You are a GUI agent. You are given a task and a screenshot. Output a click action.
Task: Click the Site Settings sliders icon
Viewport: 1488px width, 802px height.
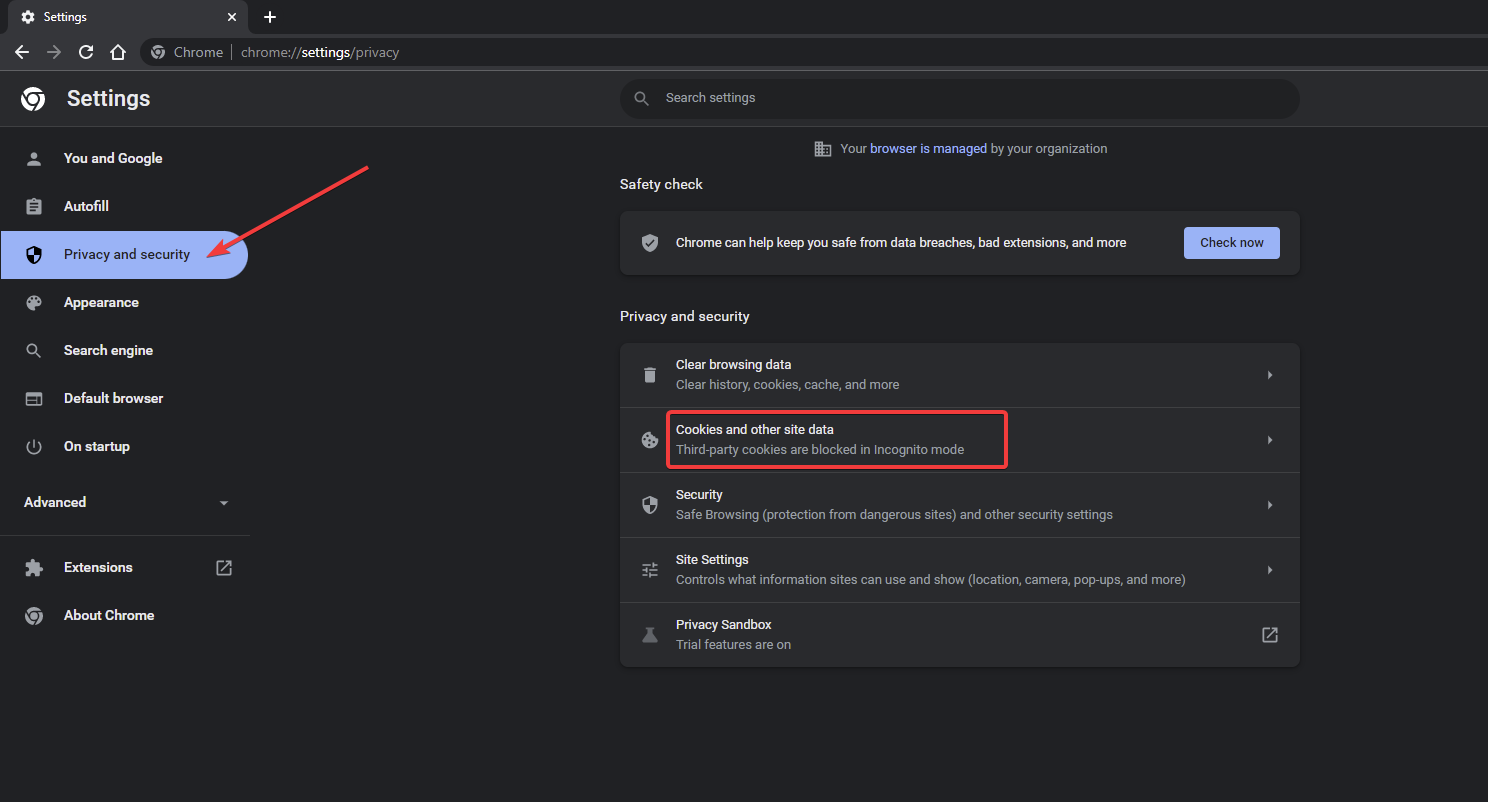[650, 570]
